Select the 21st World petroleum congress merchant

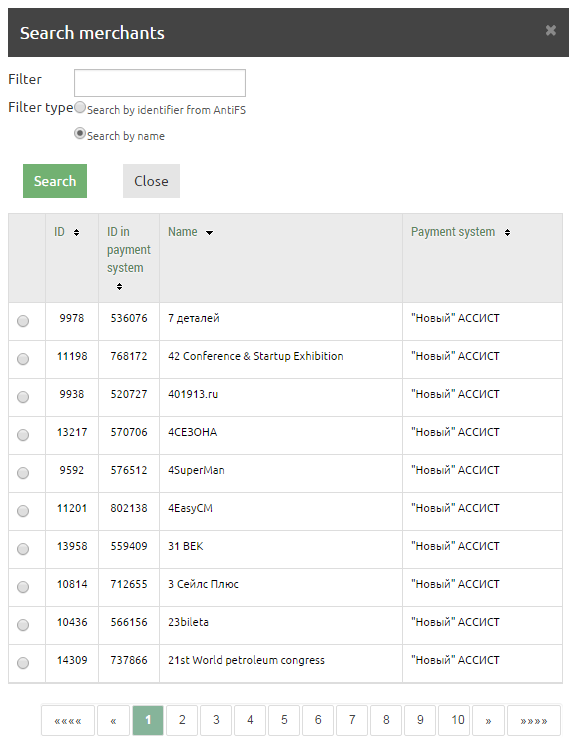pos(23,663)
